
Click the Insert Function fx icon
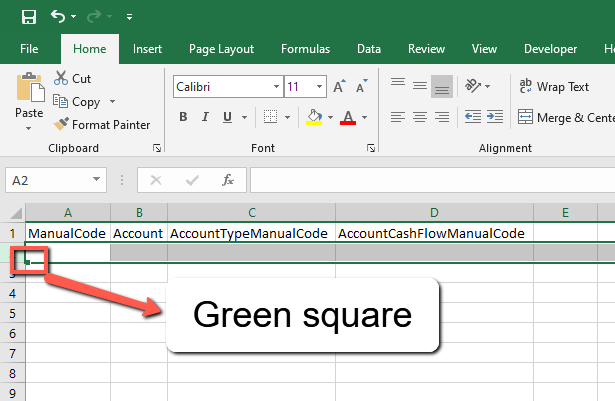tap(228, 180)
